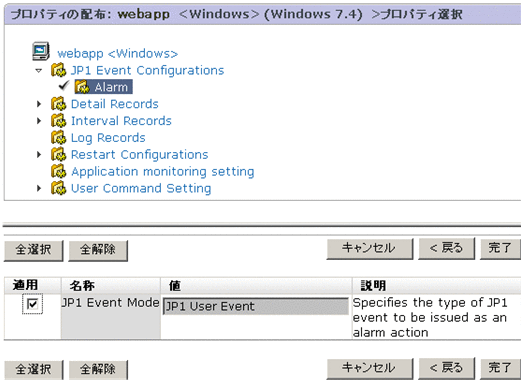Click the Restart Configurations folder icon
This screenshot has height=383, width=524.
(58, 154)
